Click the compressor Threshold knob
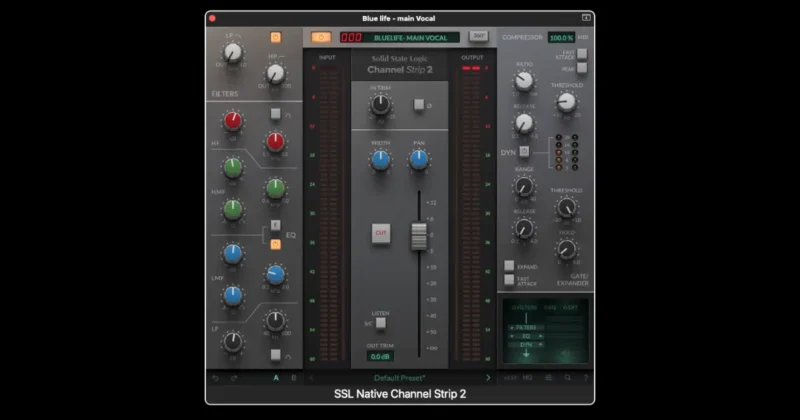This screenshot has height=420, width=800. point(566,102)
